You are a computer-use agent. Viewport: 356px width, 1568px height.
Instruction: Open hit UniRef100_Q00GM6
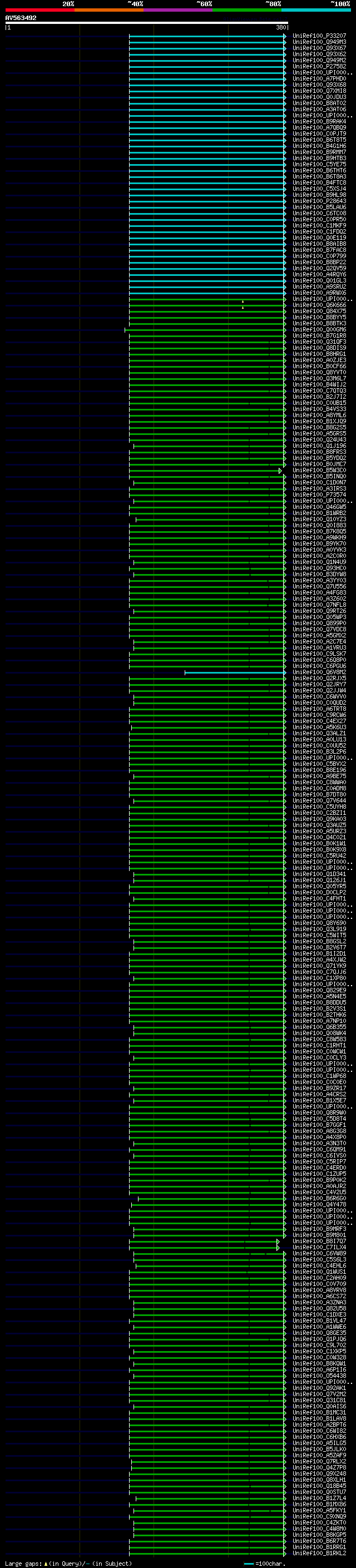click(319, 329)
